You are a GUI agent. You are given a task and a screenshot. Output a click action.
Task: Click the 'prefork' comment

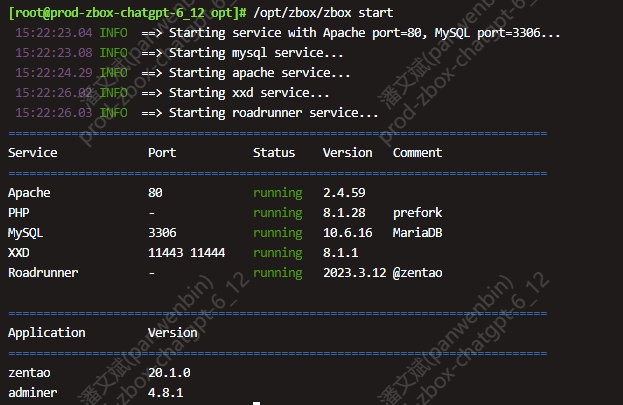tap(417, 213)
